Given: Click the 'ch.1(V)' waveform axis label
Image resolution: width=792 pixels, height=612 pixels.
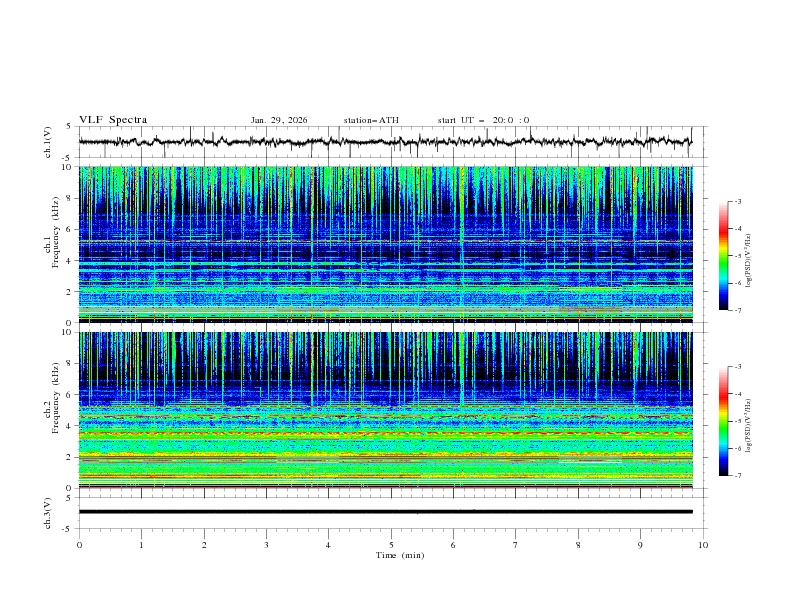Looking at the screenshot, I should [x=48, y=142].
